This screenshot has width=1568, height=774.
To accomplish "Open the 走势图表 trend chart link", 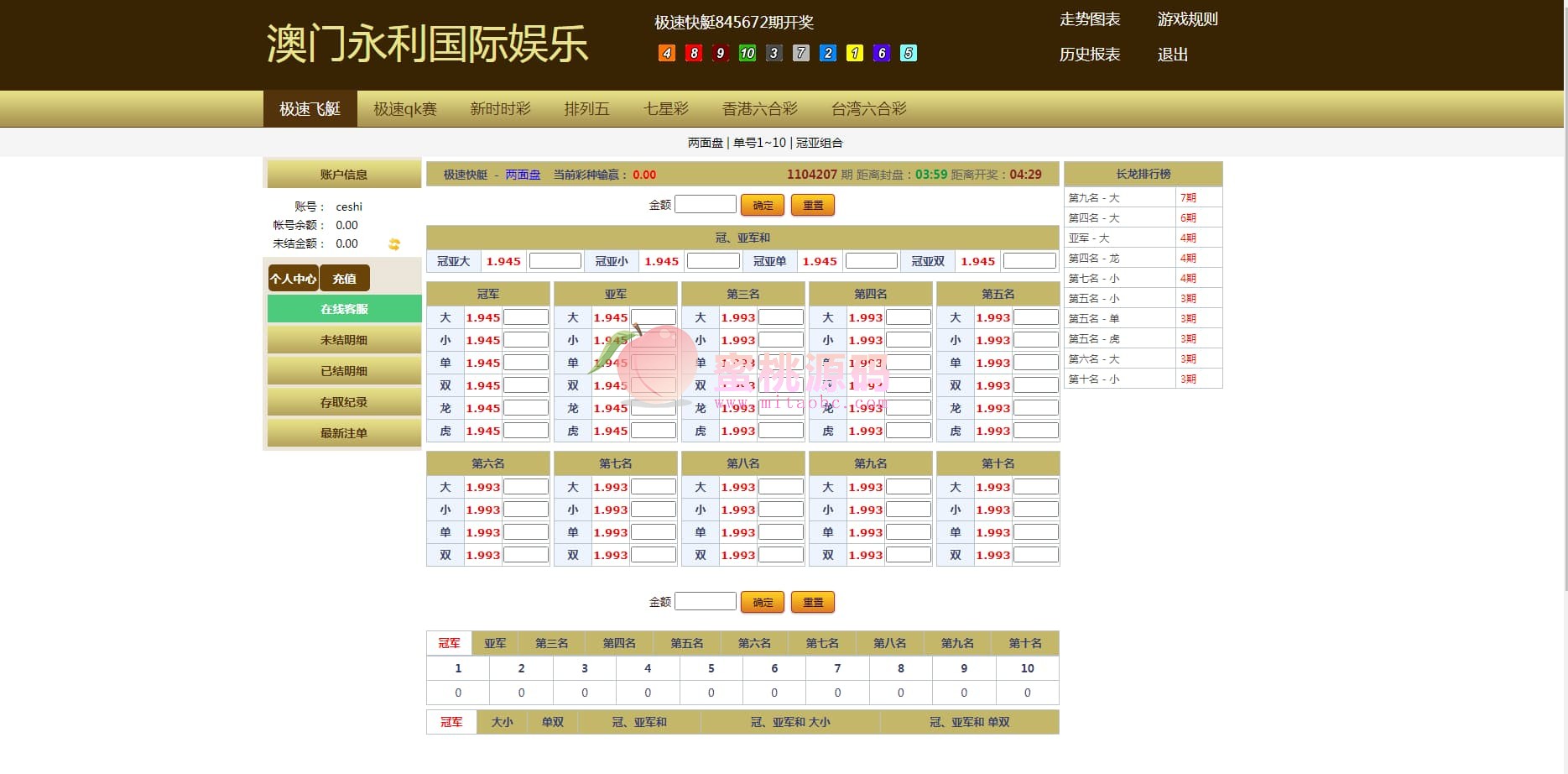I will [x=1089, y=19].
